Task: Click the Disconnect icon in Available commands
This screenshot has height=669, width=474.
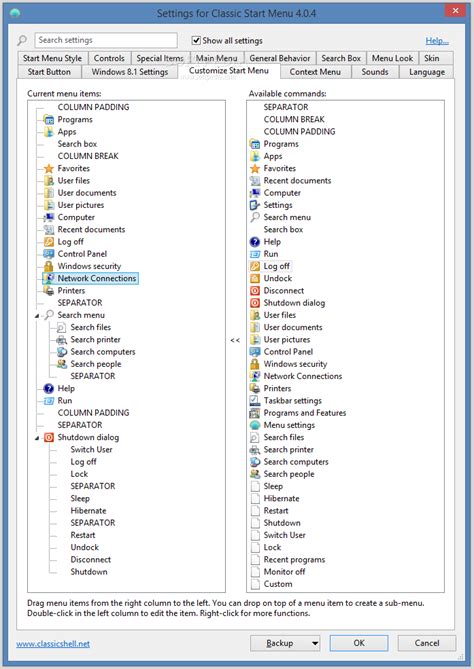Action: click(x=255, y=291)
